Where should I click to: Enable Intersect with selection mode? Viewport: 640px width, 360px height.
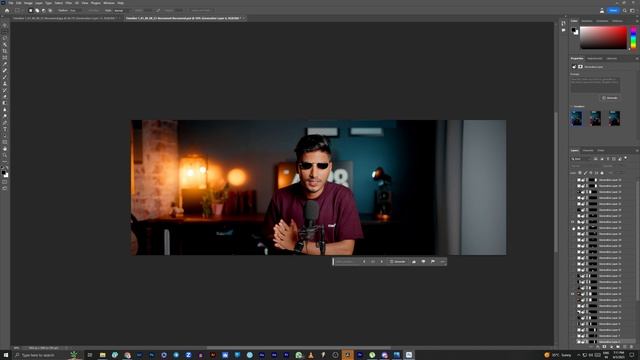[x=50, y=10]
